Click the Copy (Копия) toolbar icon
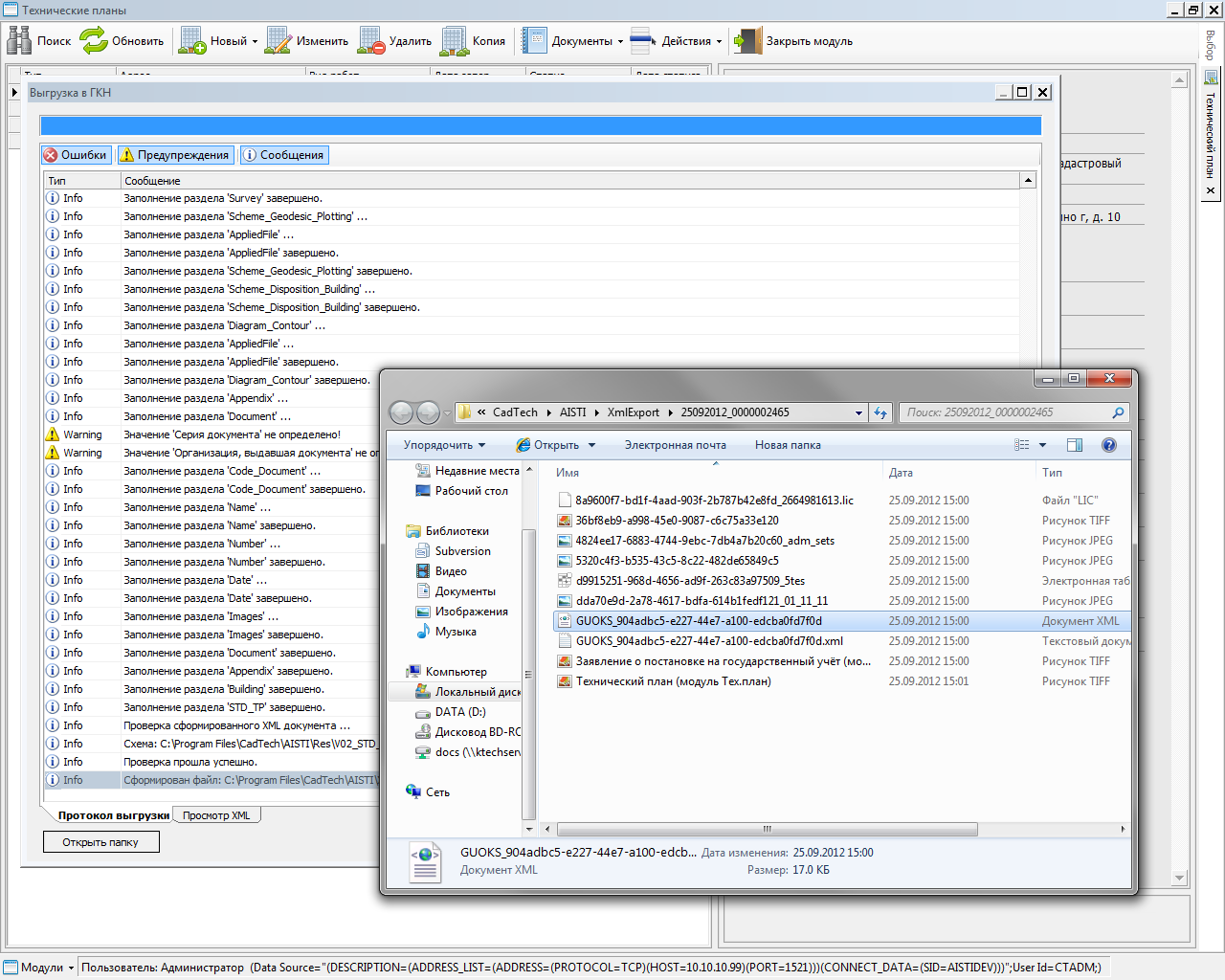This screenshot has height=980, width=1225. pyautogui.click(x=455, y=40)
